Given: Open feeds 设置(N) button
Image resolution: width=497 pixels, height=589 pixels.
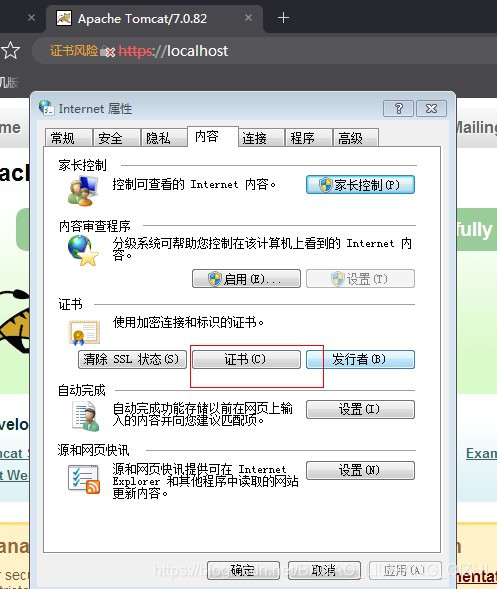Looking at the screenshot, I should click(360, 470).
